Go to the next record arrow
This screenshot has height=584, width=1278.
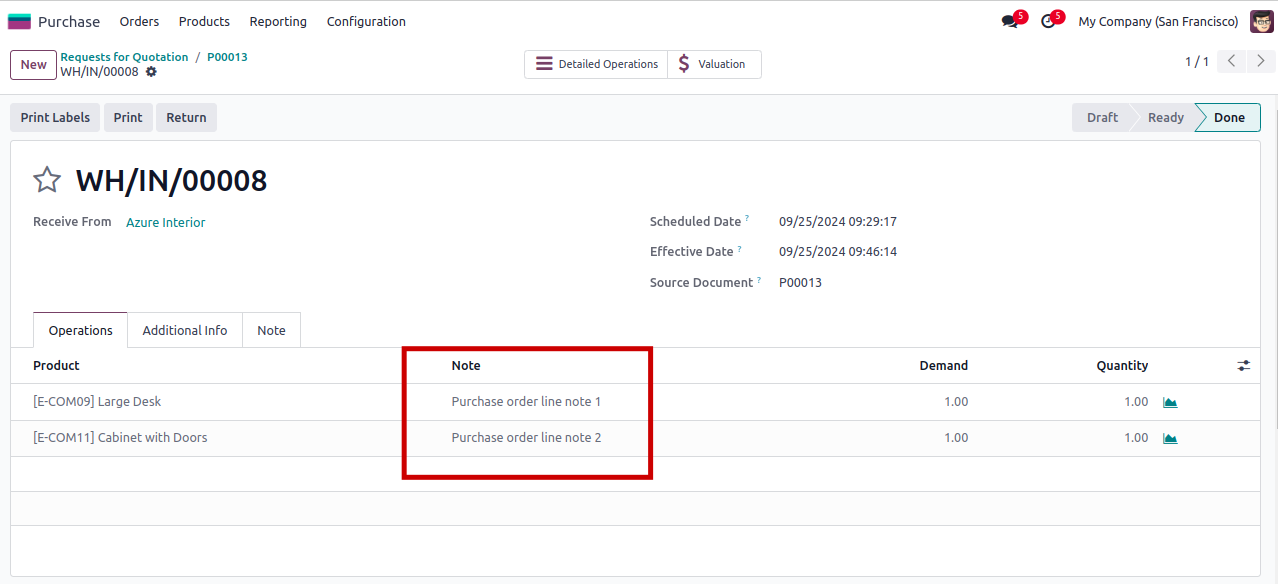pos(1261,62)
